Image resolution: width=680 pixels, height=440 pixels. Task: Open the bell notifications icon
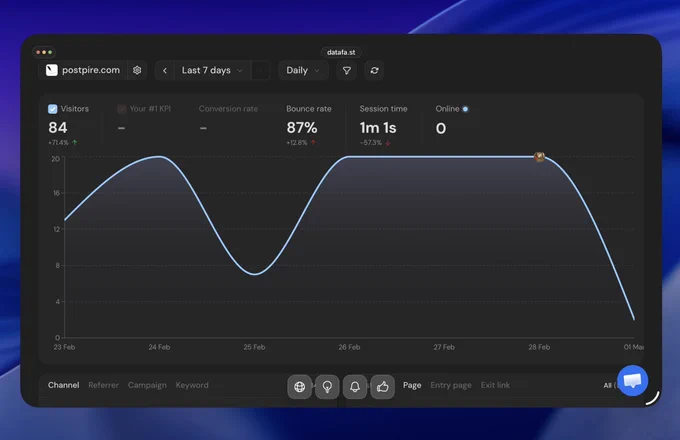pos(355,387)
